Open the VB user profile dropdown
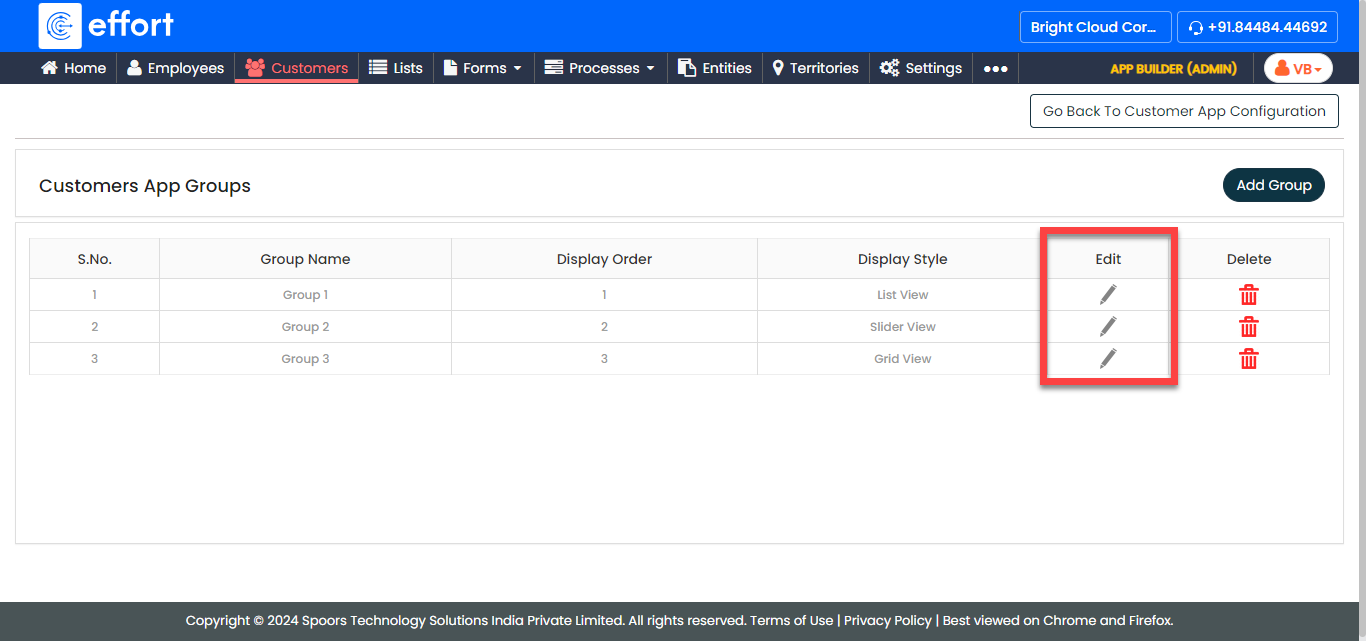The height and width of the screenshot is (641, 1366). 1298,68
